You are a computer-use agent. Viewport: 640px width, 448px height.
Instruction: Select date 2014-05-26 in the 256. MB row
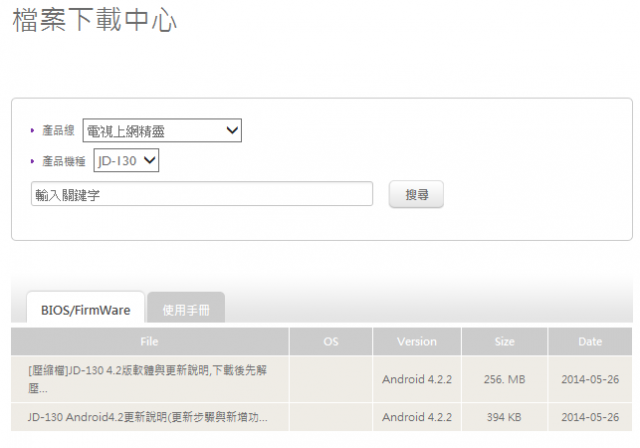click(590, 379)
